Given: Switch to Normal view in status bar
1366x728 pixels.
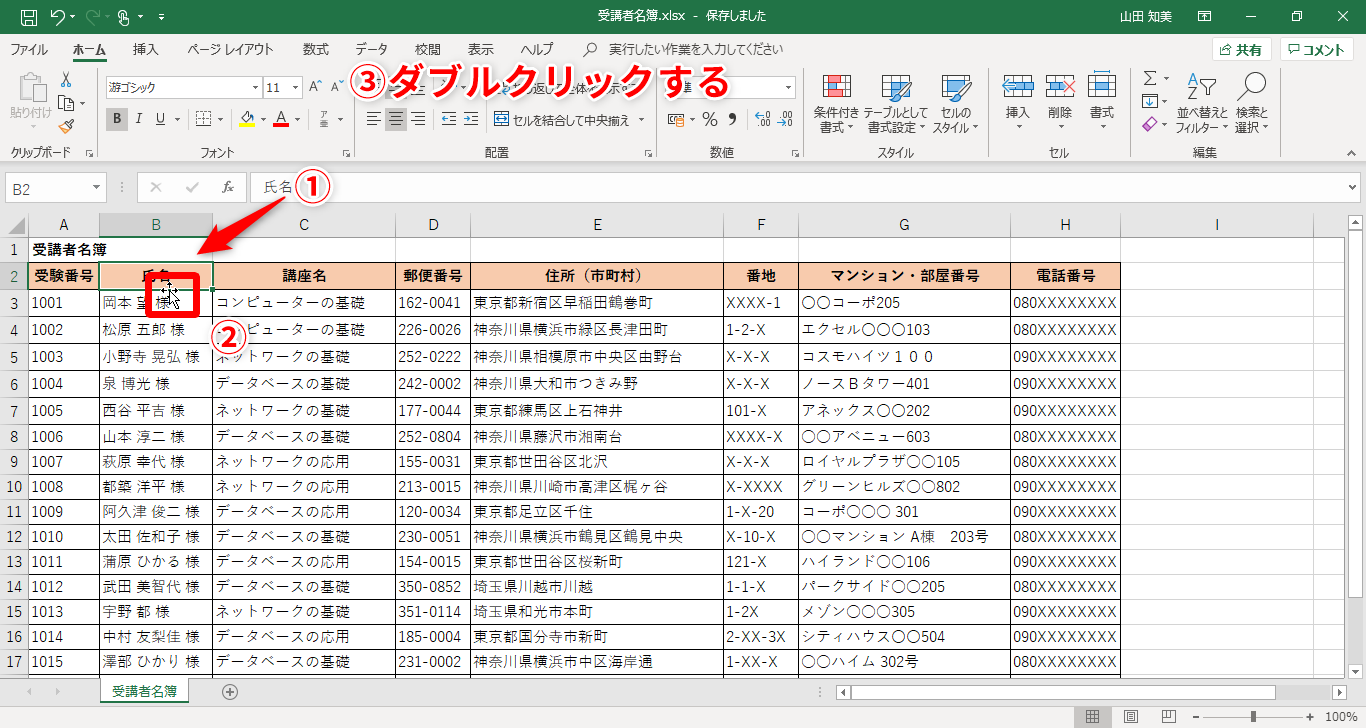Looking at the screenshot, I should point(1093,716).
